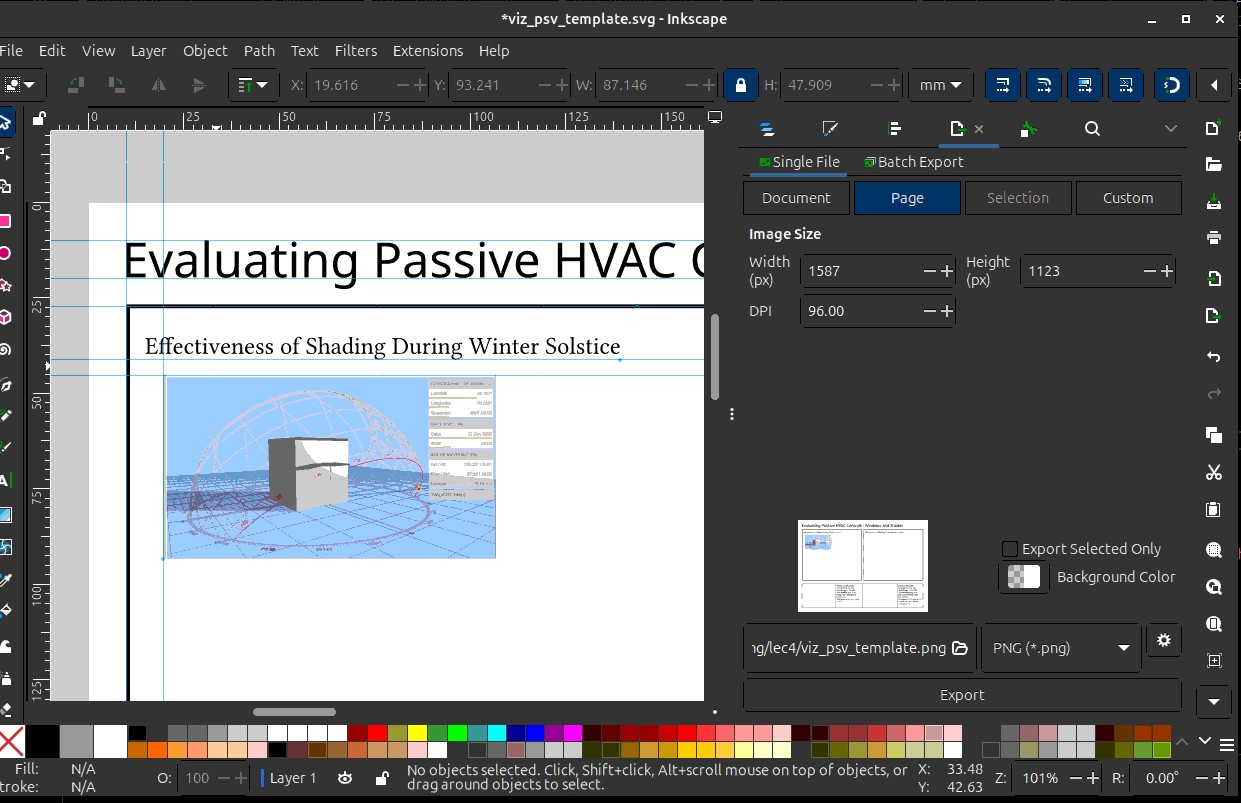The height and width of the screenshot is (803, 1241).
Task: Toggle Layer 1 visibility eye icon
Action: pos(345,778)
